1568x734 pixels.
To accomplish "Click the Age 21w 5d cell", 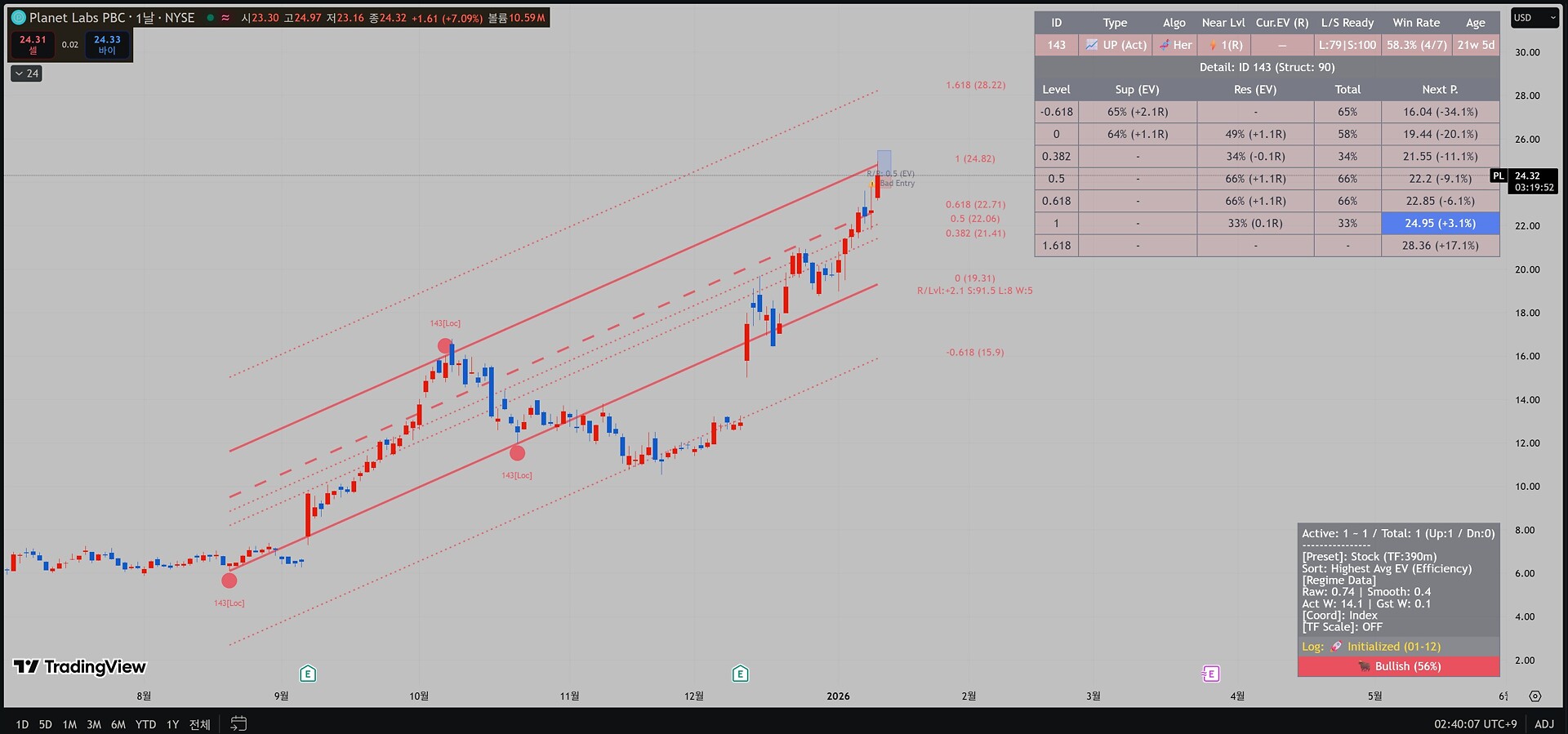I will click(x=1476, y=45).
